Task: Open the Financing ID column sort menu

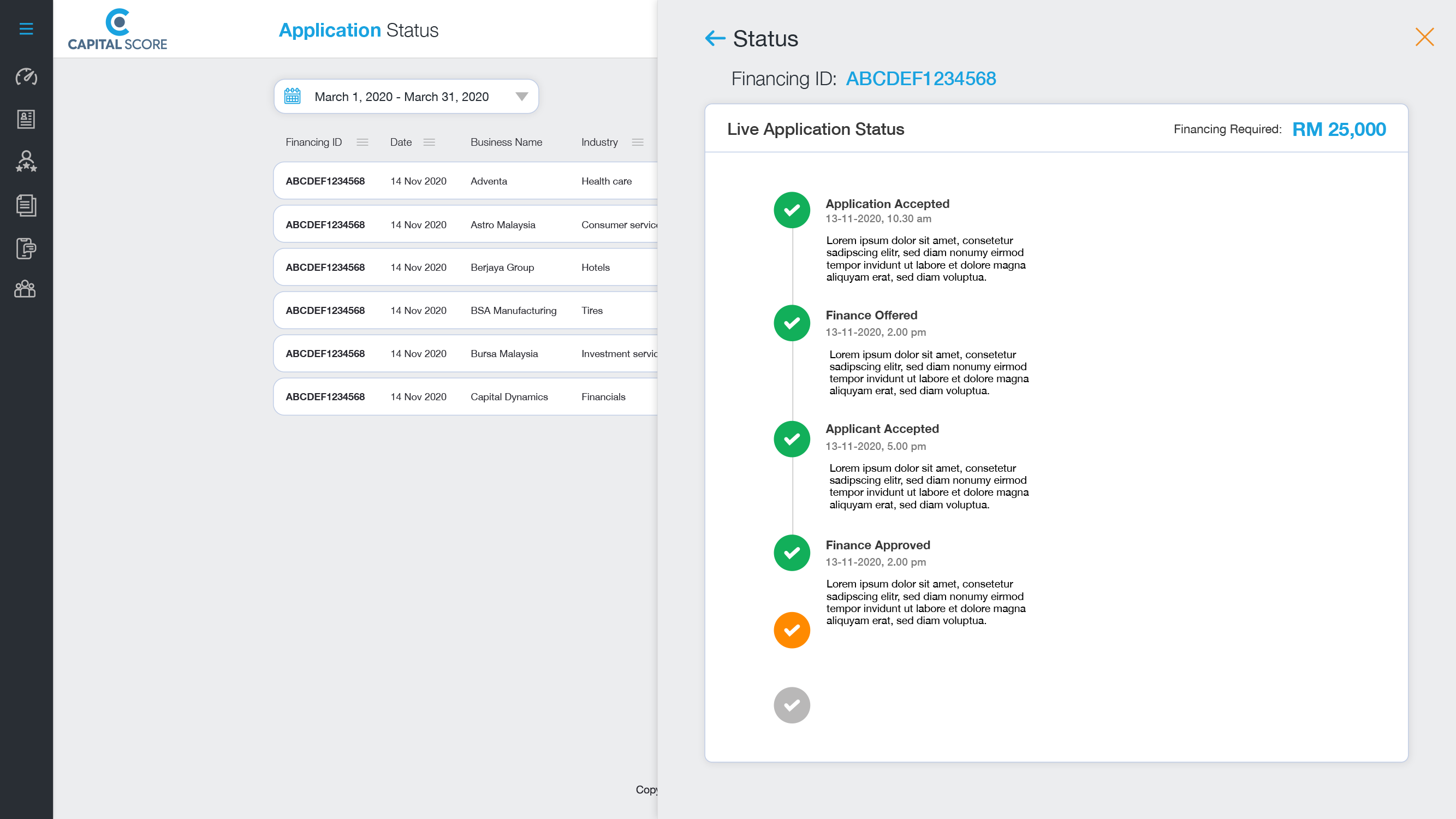Action: [362, 143]
